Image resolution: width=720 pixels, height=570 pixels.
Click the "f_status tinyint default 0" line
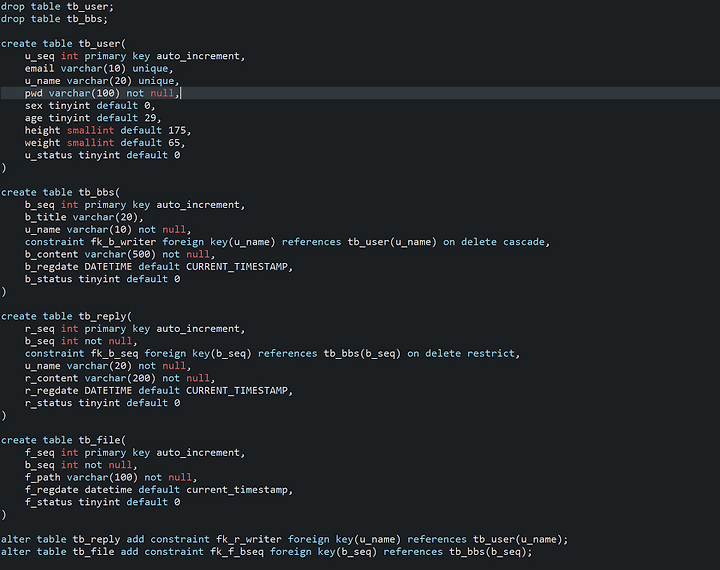tap(102, 503)
